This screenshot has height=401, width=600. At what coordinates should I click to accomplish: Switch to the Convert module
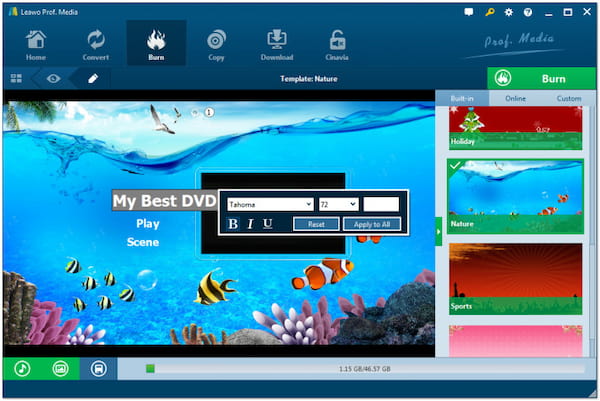(x=96, y=44)
